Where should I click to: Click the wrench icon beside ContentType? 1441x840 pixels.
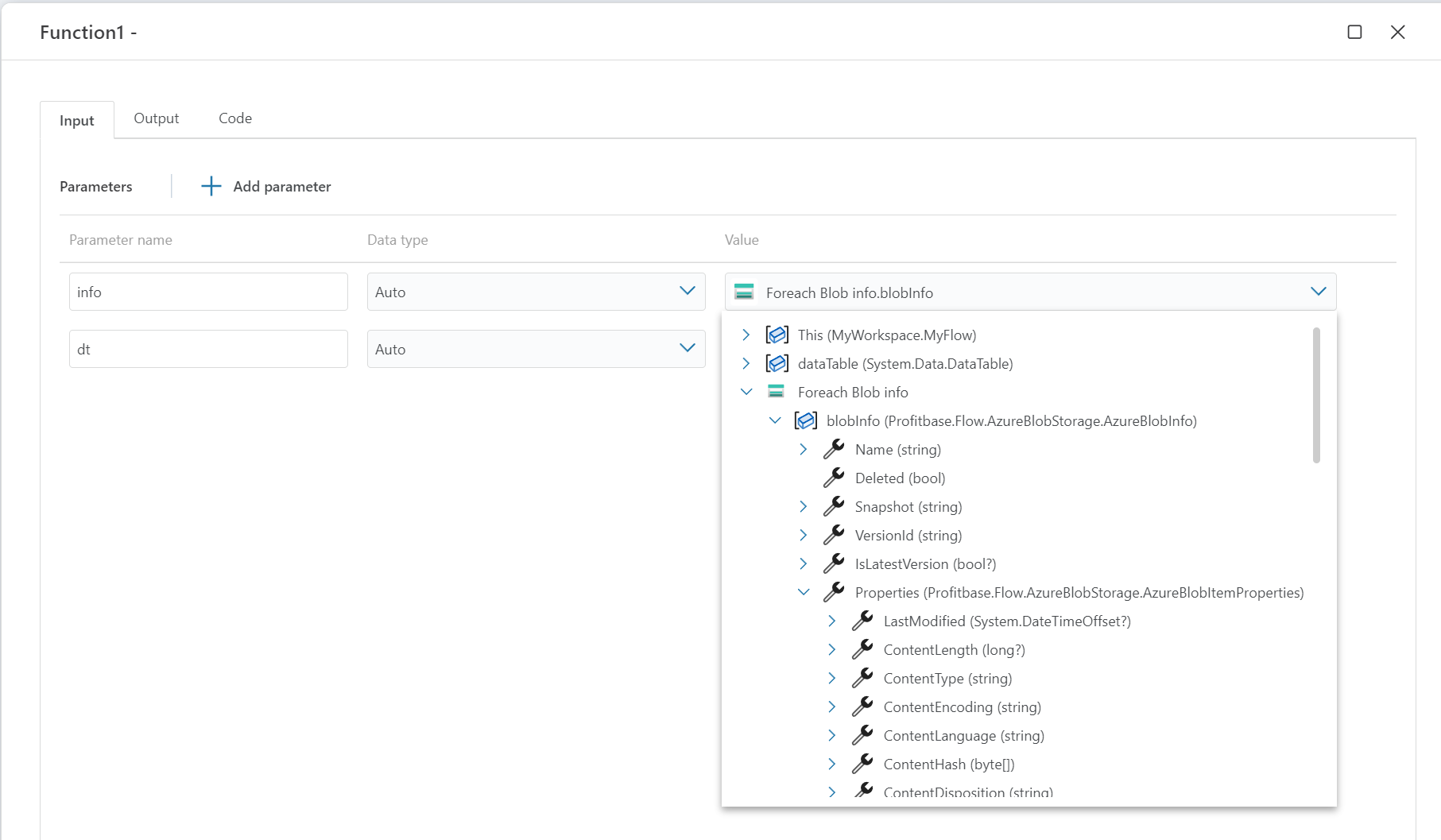[862, 678]
